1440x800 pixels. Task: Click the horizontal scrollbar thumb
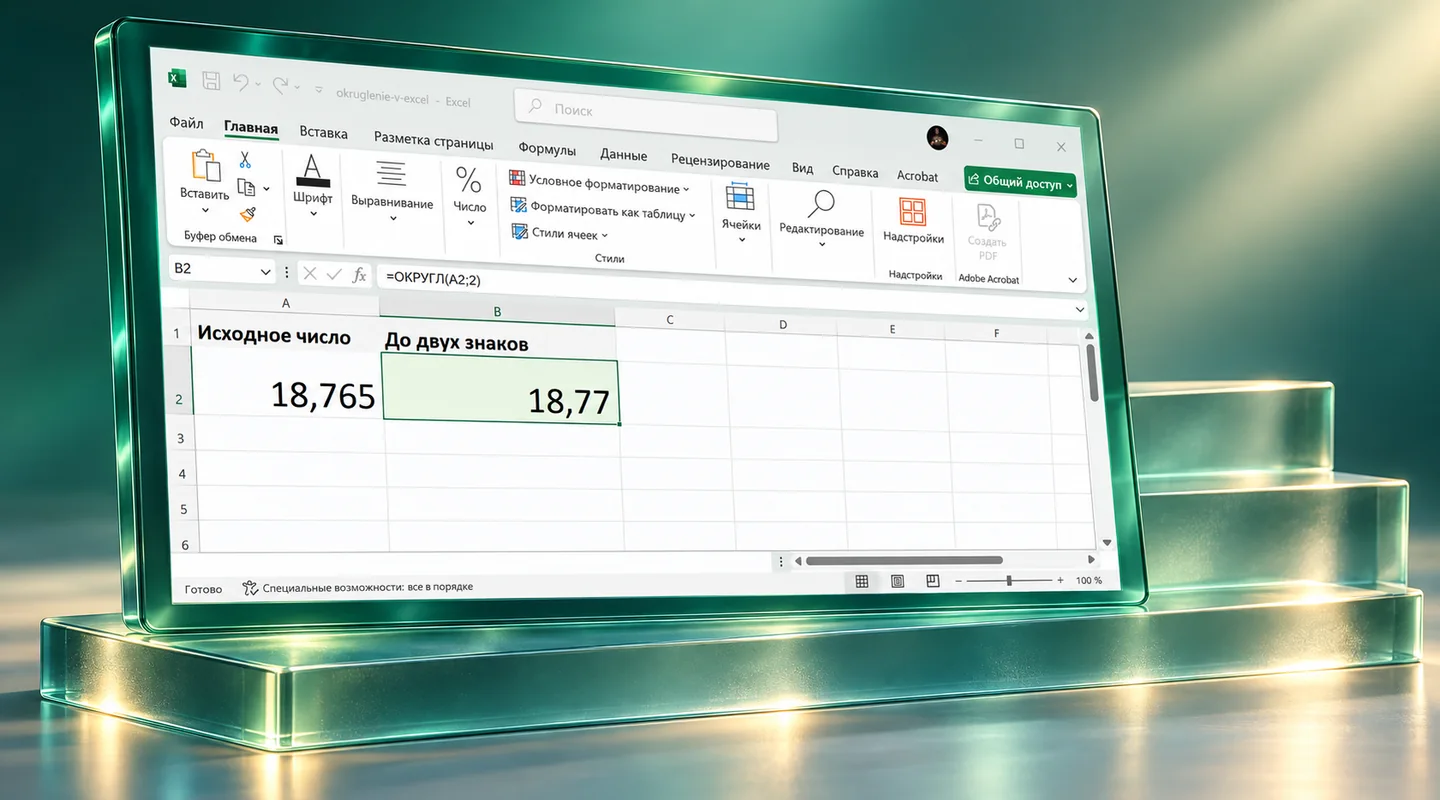point(904,561)
